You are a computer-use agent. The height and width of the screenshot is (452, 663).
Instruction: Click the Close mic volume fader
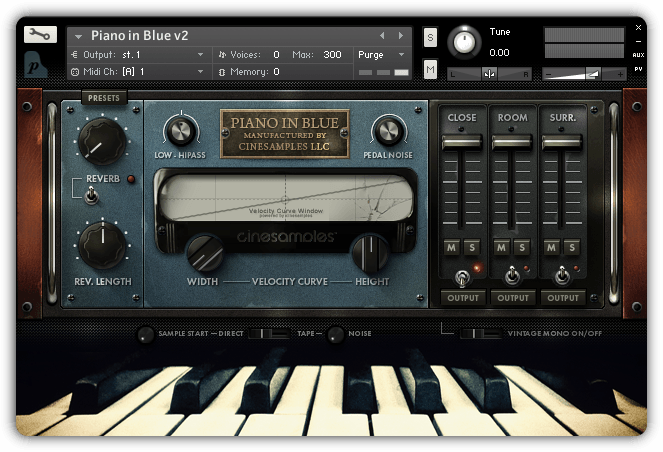[462, 142]
